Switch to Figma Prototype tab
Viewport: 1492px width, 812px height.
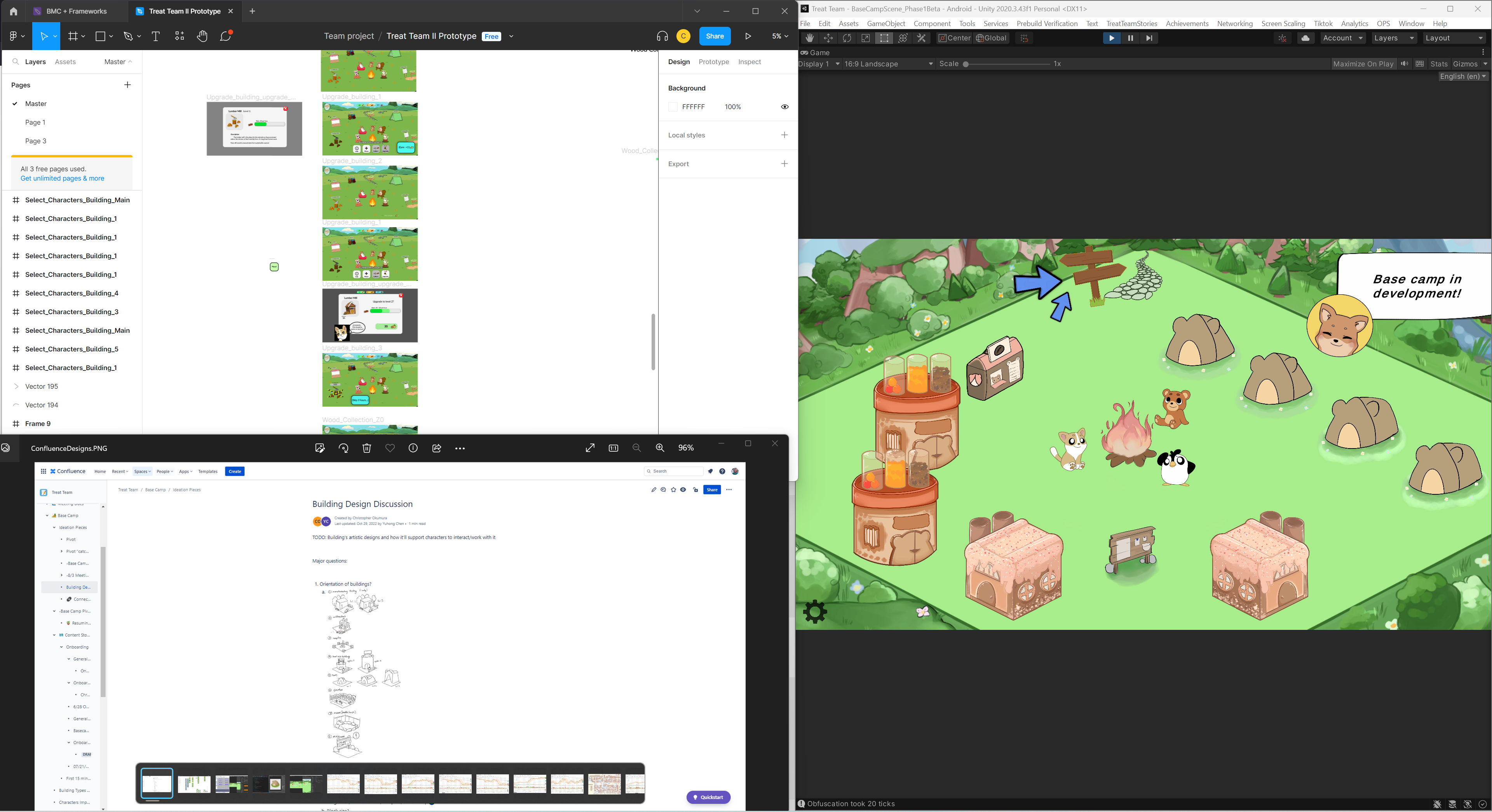click(x=714, y=62)
